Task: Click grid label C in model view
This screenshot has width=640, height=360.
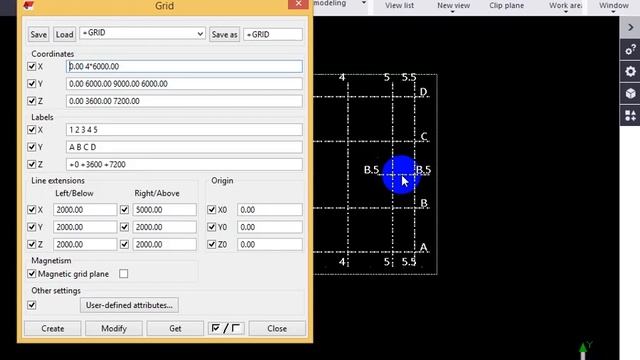Action: coord(424,136)
